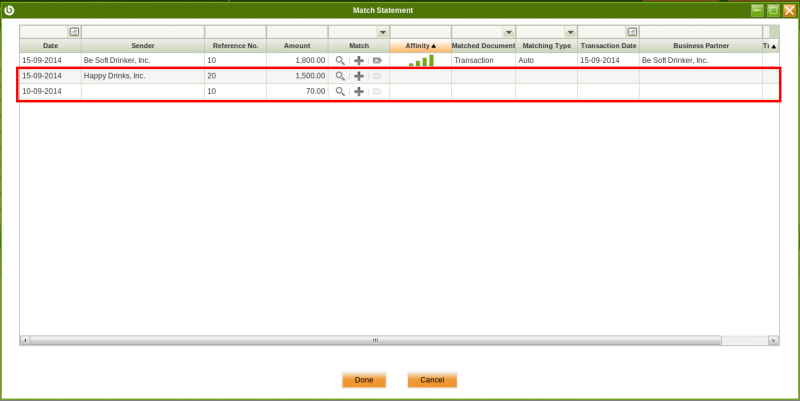800x401 pixels.
Task: Click the Affinity filter input field
Action: (421, 32)
